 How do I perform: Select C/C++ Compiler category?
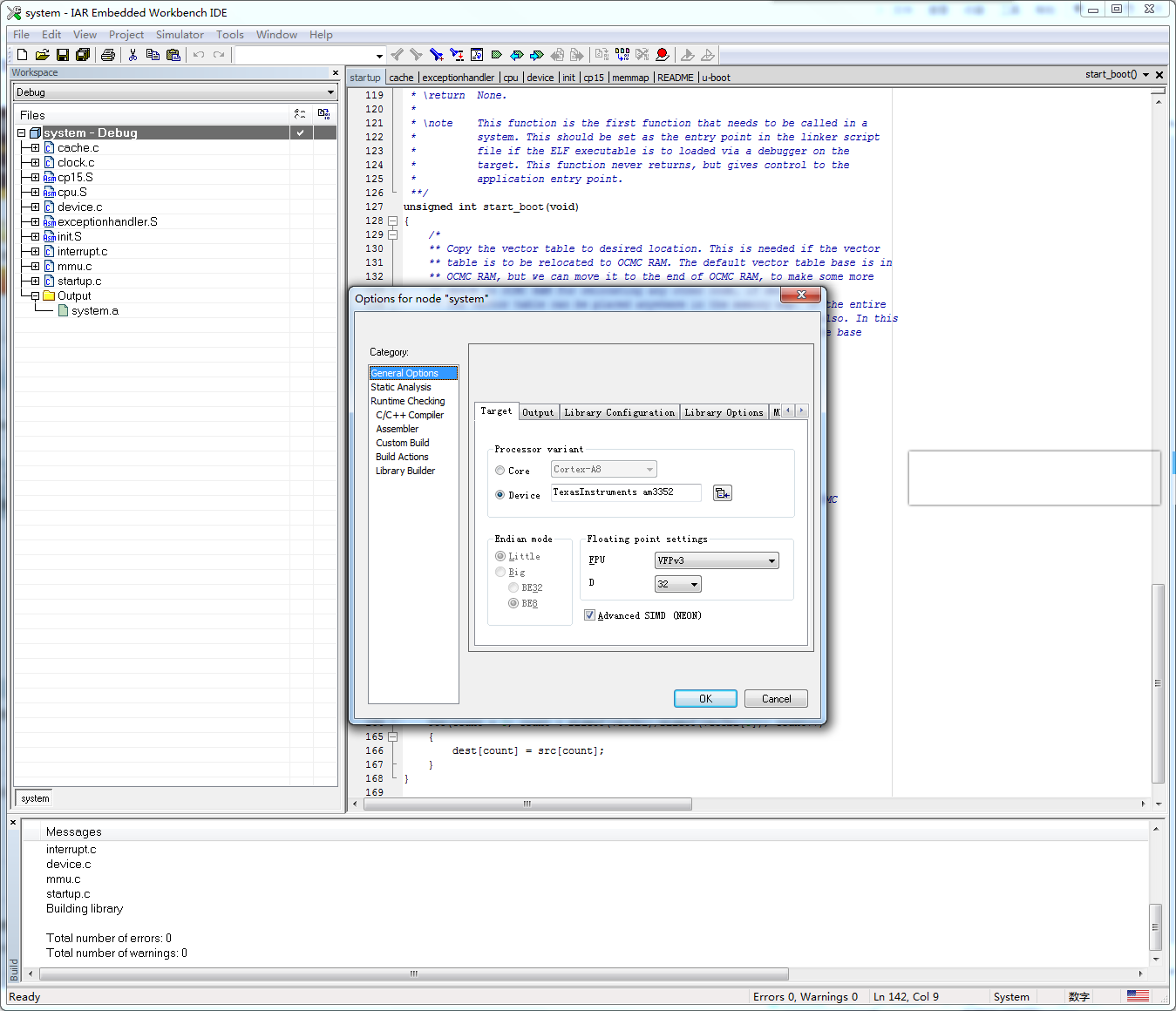[410, 415]
